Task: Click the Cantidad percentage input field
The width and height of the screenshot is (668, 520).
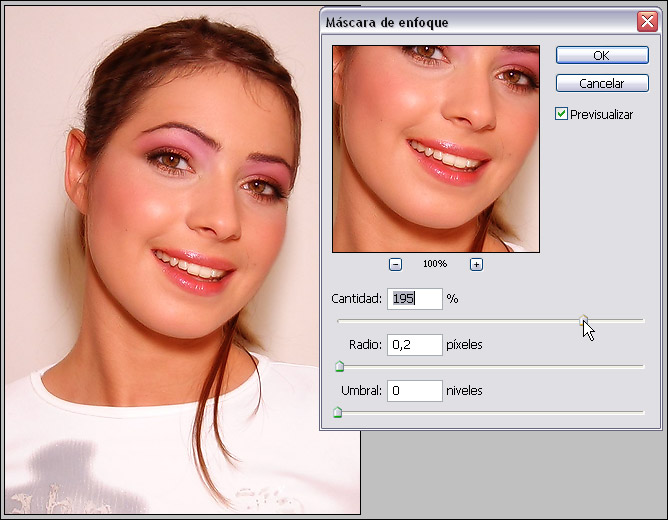Action: click(x=414, y=299)
